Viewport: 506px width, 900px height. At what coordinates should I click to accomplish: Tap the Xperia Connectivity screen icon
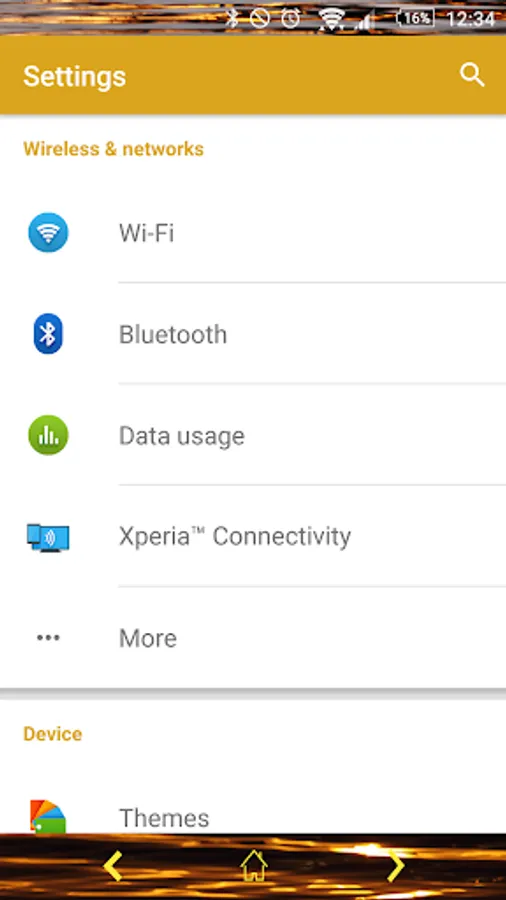click(48, 537)
